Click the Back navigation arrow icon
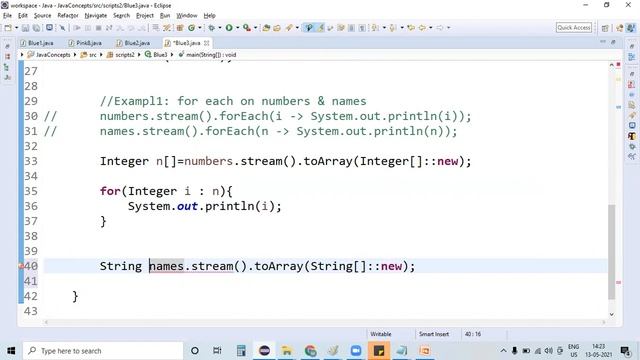Screen dimensions: 640x360 [422, 28]
